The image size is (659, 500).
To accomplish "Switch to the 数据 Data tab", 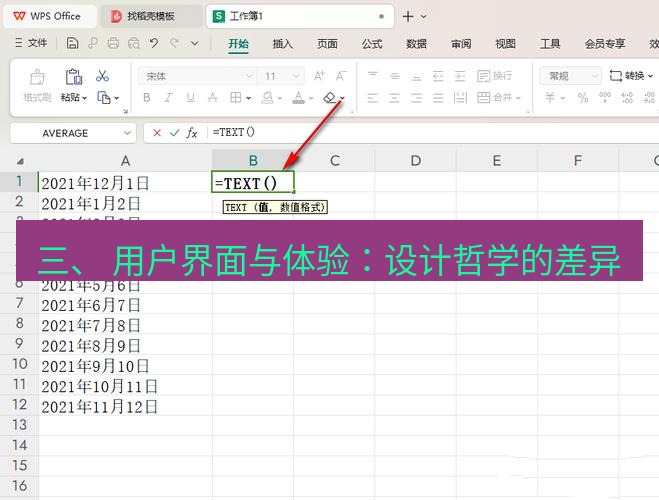I will pyautogui.click(x=416, y=44).
